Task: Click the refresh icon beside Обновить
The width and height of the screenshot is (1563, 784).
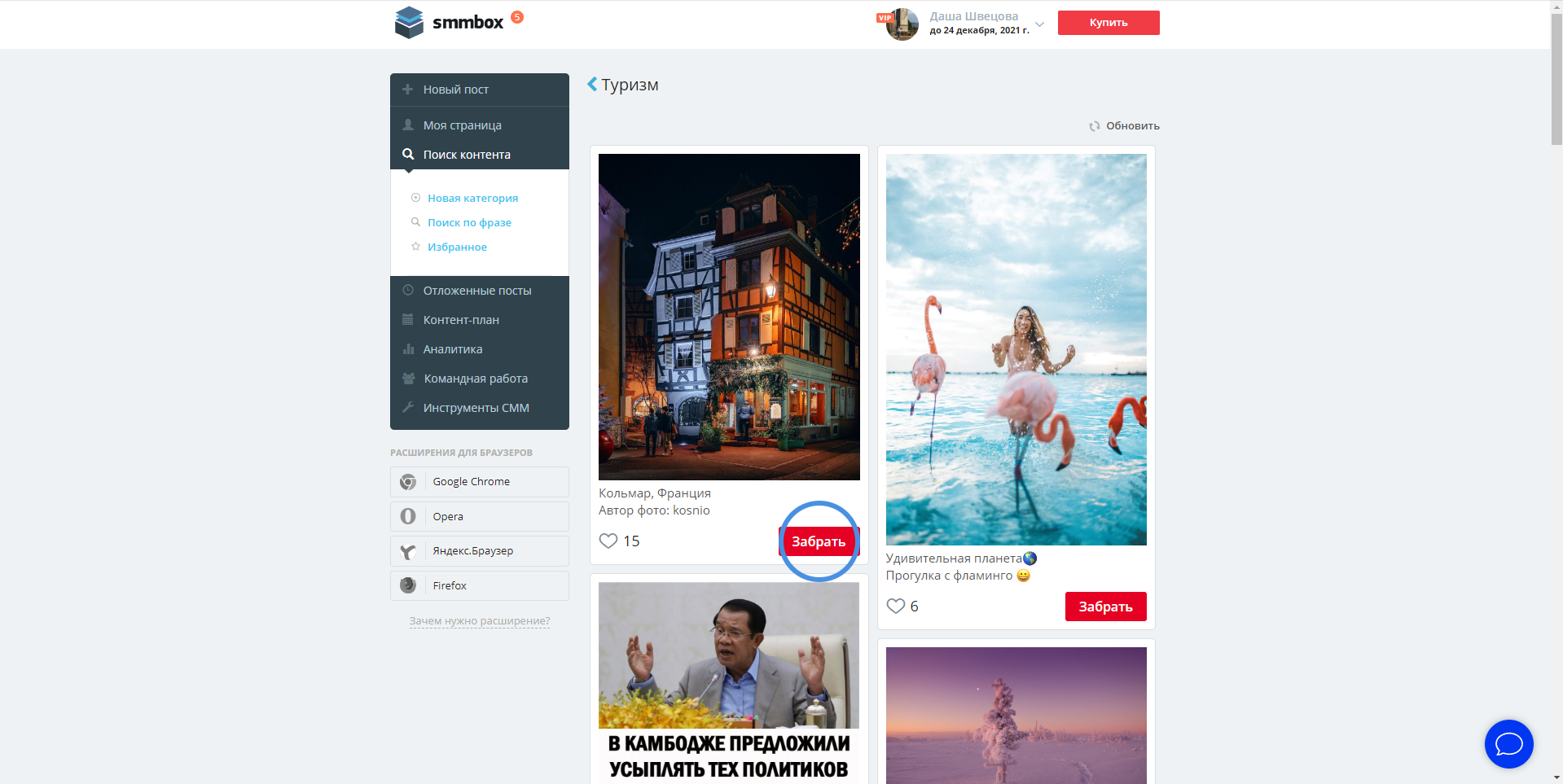Action: tap(1095, 126)
